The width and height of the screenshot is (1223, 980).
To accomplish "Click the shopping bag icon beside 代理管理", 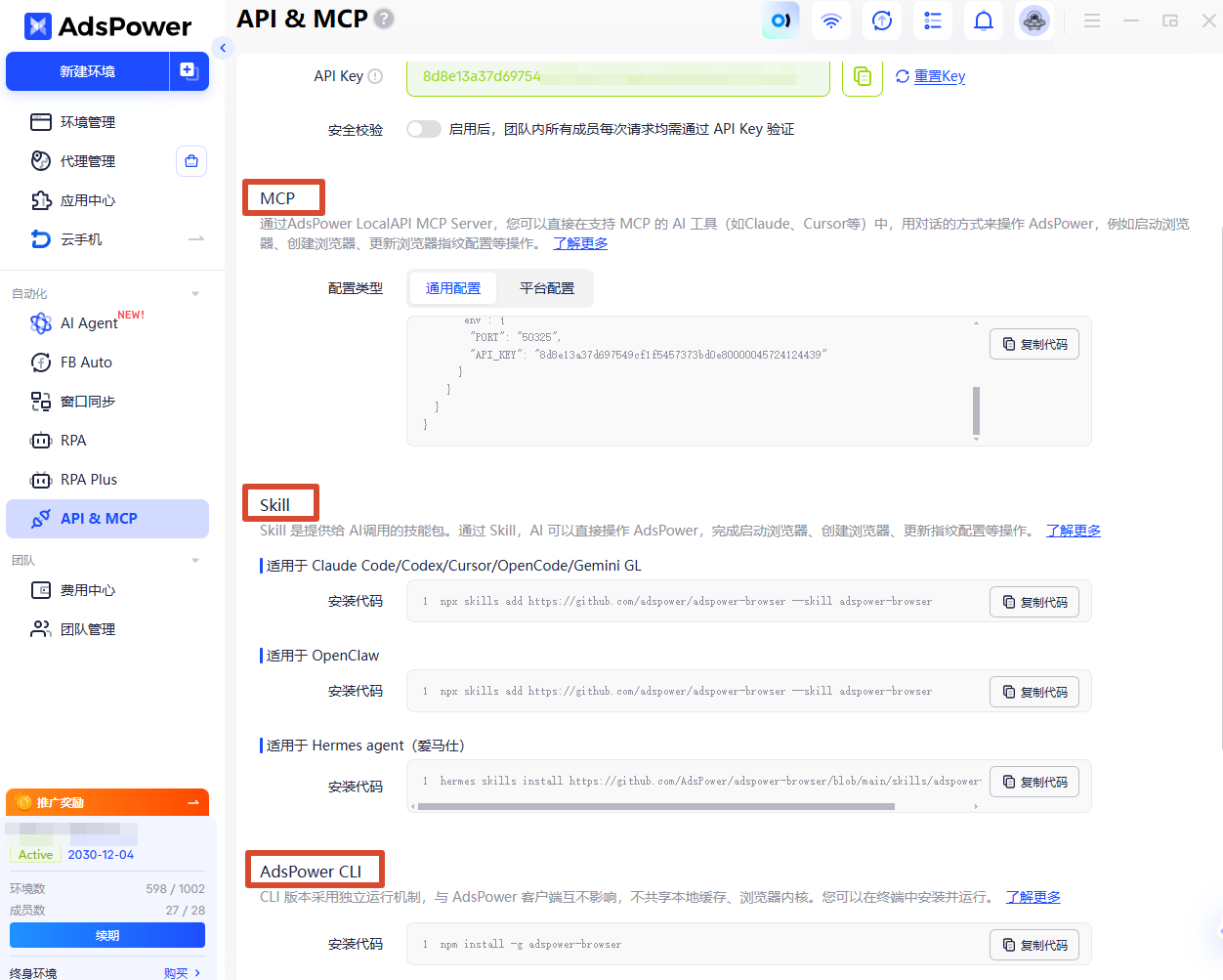I will pos(191,161).
